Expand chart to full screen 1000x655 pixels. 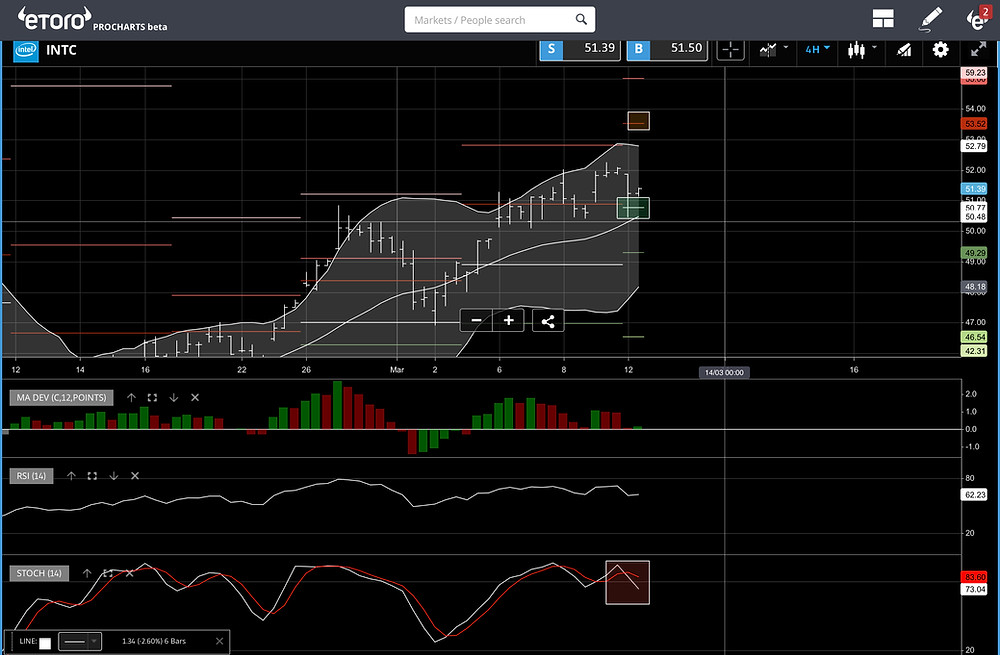tap(978, 49)
